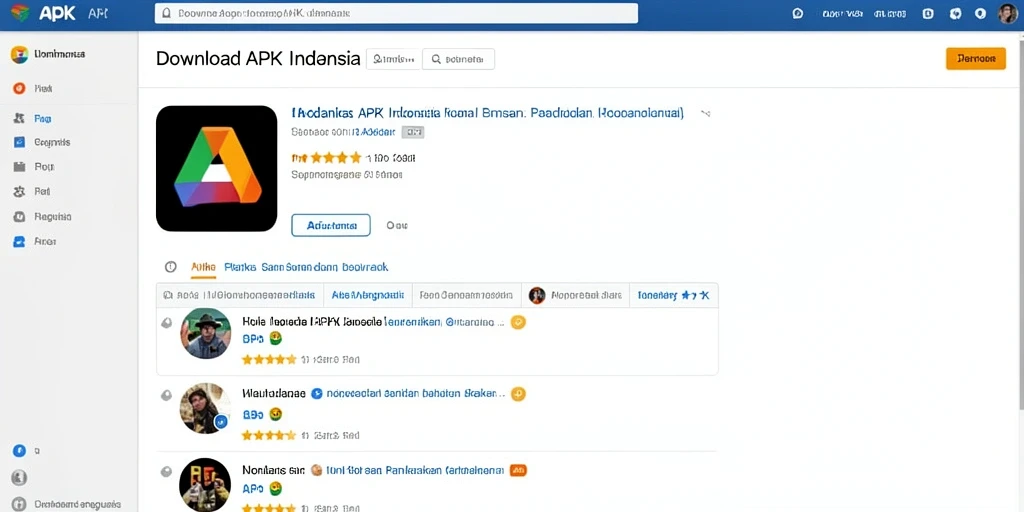Click the orange 'Ad' badge on third review

[x=518, y=470]
